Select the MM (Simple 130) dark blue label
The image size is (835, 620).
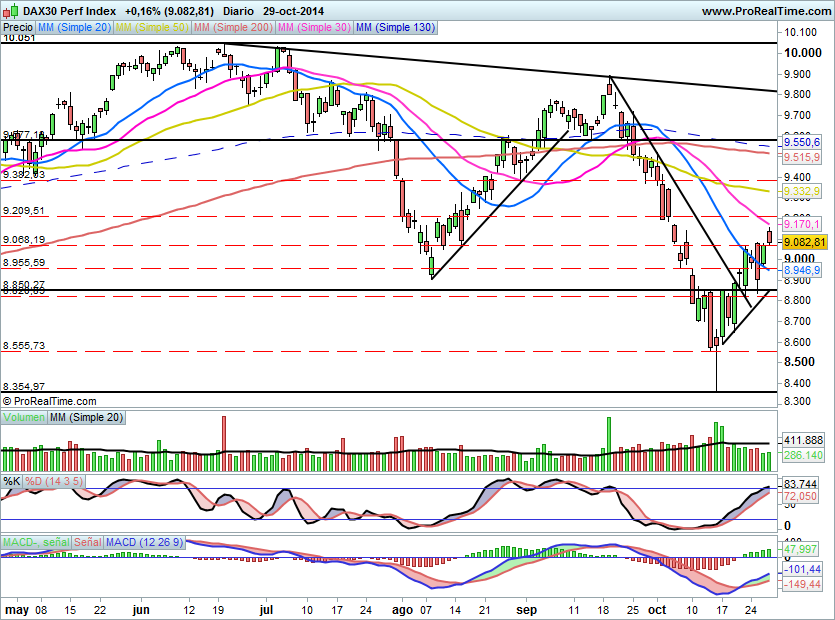coord(395,27)
